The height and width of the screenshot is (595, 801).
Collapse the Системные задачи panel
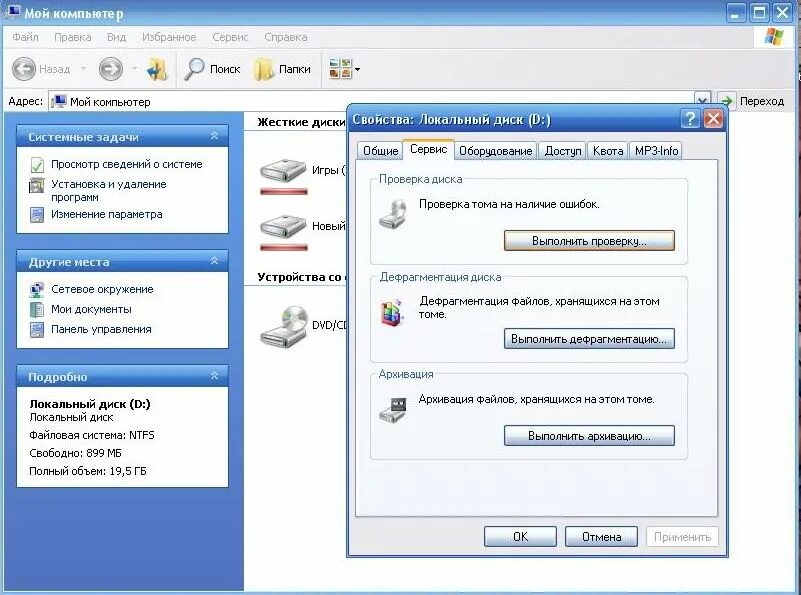pyautogui.click(x=215, y=136)
